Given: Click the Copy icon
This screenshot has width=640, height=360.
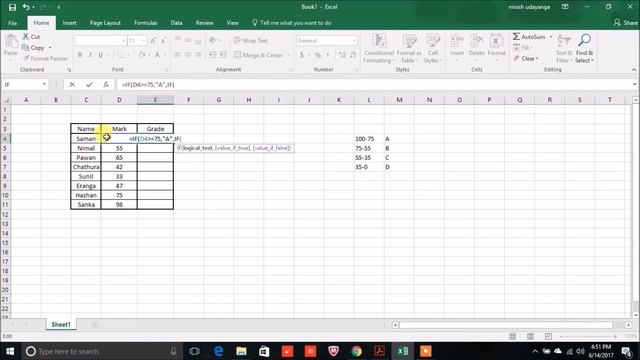Looking at the screenshot, I should click(25, 48).
